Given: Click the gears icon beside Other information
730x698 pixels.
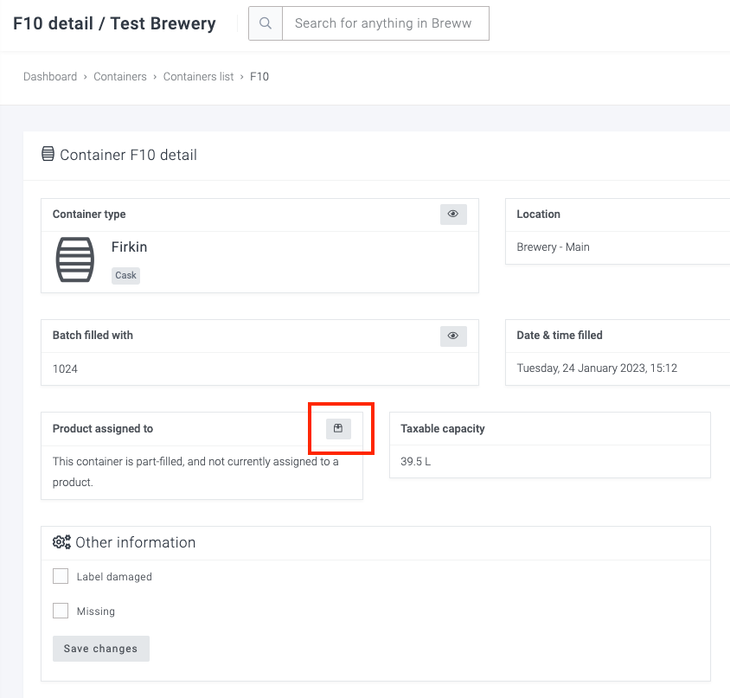Looking at the screenshot, I should (x=61, y=542).
